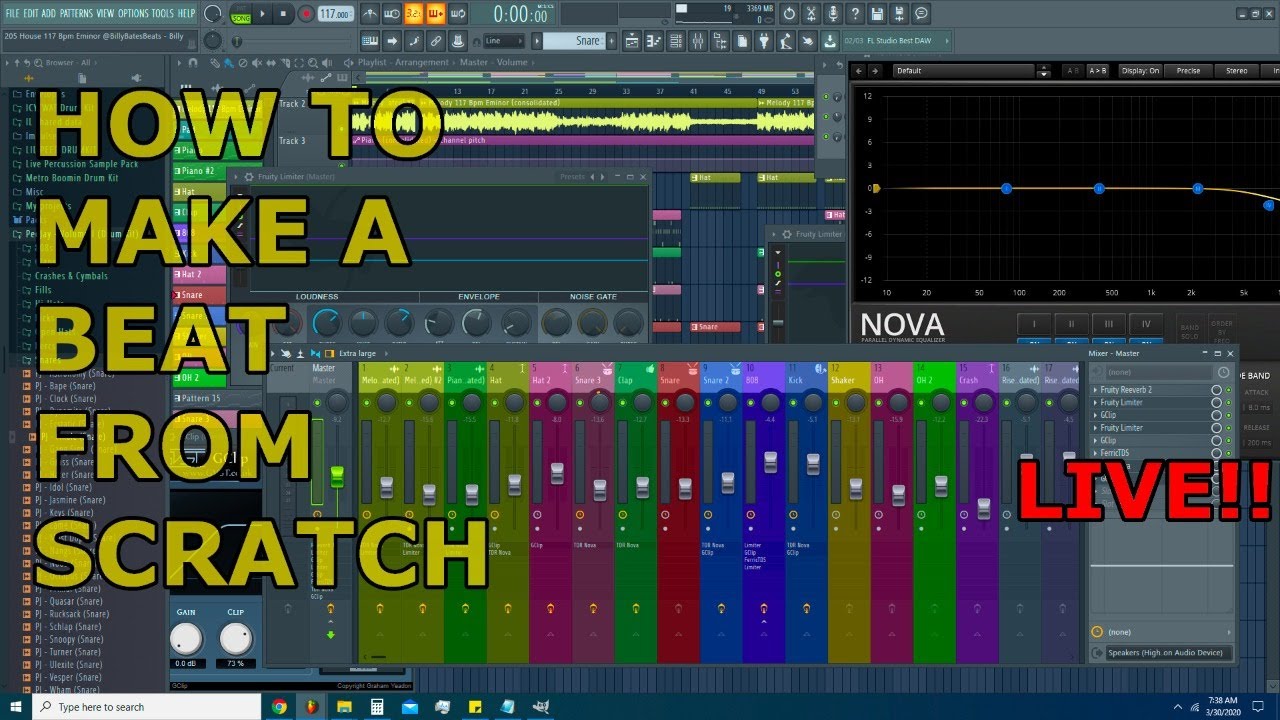Open the PATTERNS menu
1280x720 pixels.
pos(76,14)
